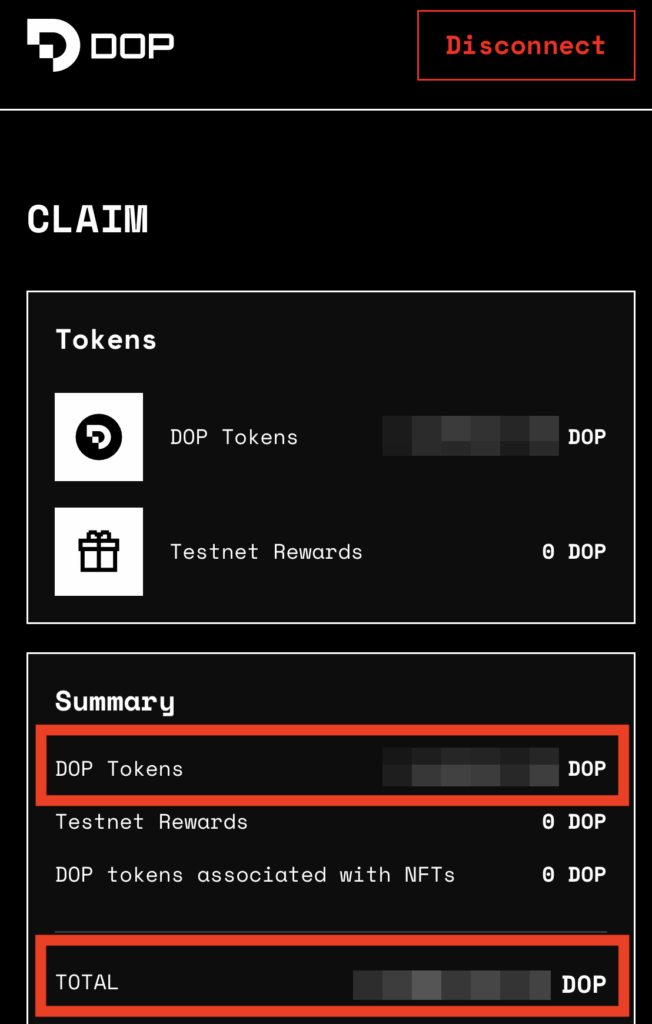Viewport: 652px width, 1024px height.
Task: Click the blurred DOP Tokens amount in Summary
Action: tap(470, 767)
